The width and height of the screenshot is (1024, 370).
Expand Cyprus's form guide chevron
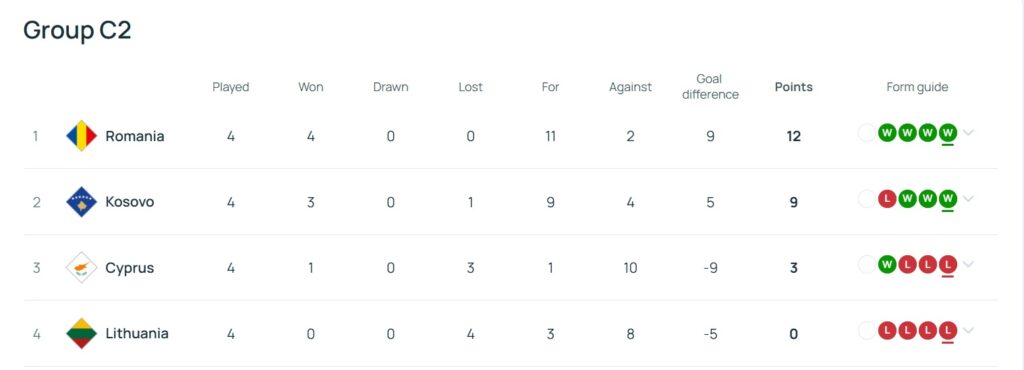pos(968,265)
